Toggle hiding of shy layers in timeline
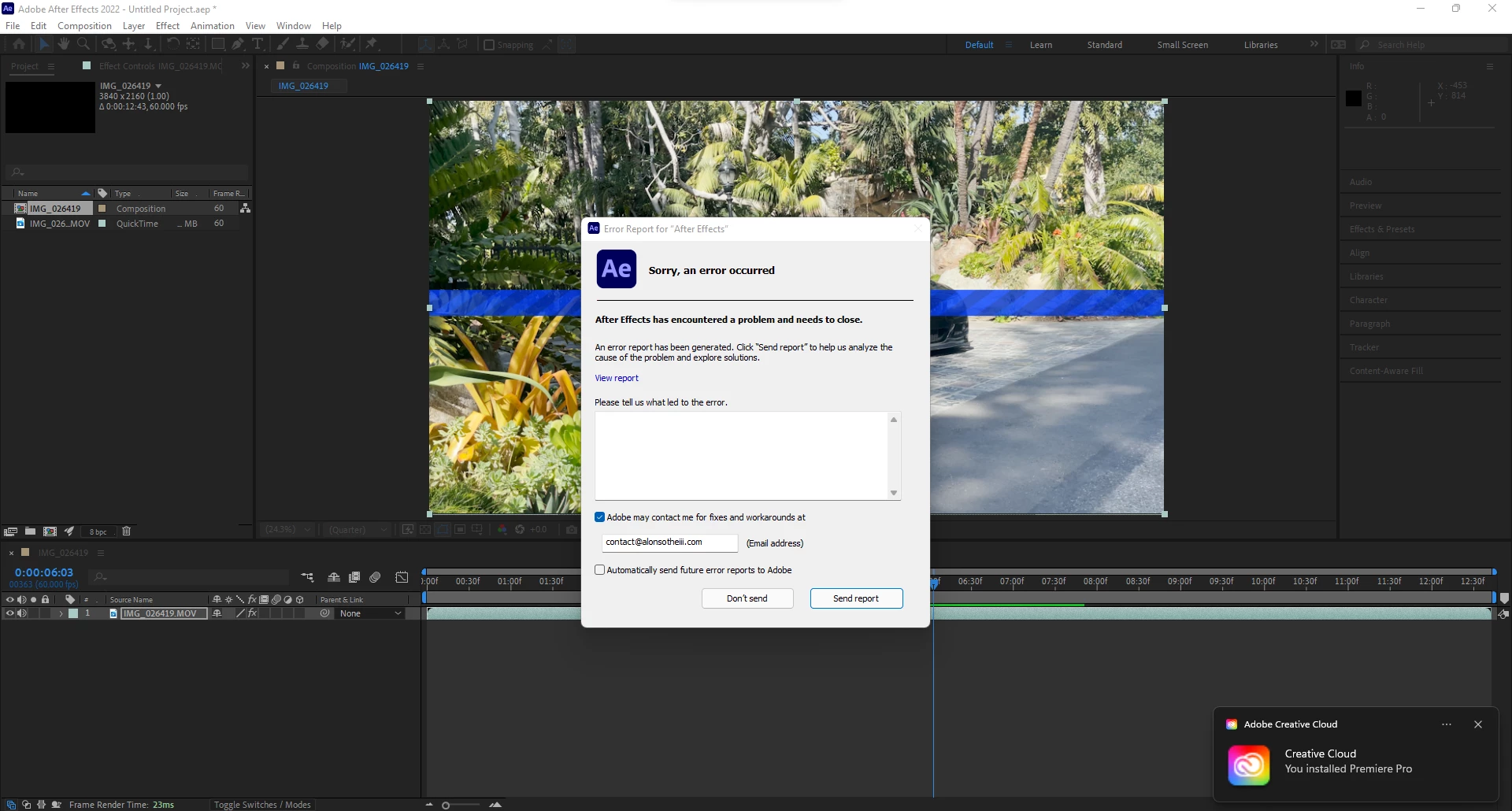1512x811 pixels. [x=334, y=578]
